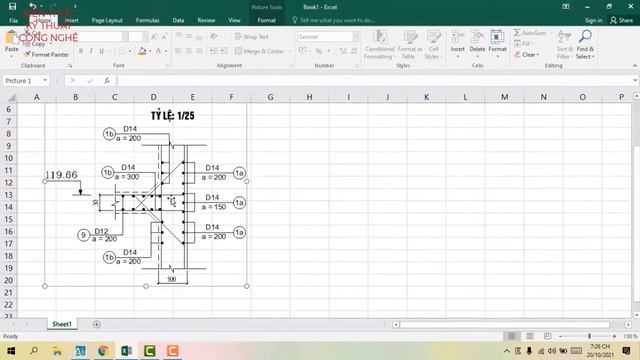Screen dimensions: 640x360
Task: Open Sort & Filter menu
Action: pos(564,44)
